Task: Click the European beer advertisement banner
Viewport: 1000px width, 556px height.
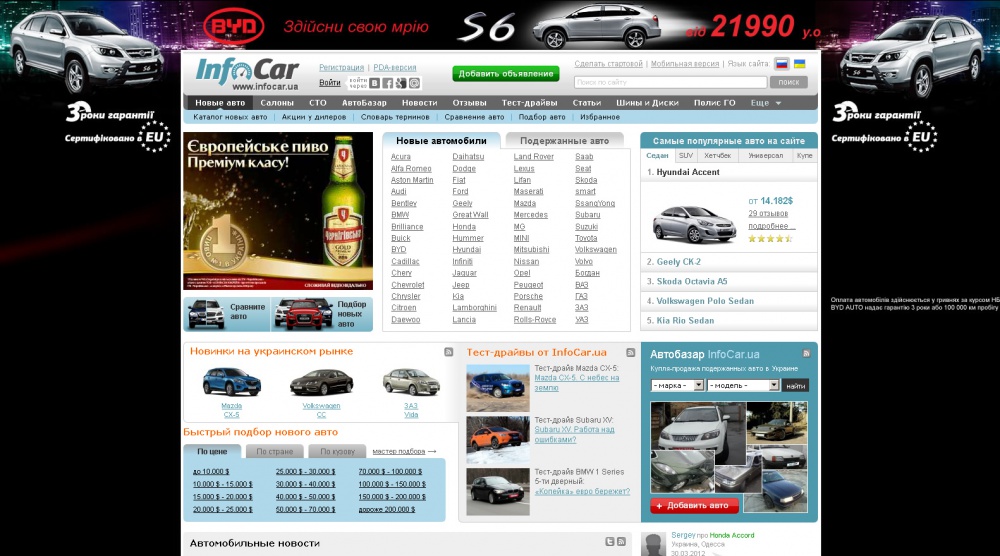Action: (278, 211)
